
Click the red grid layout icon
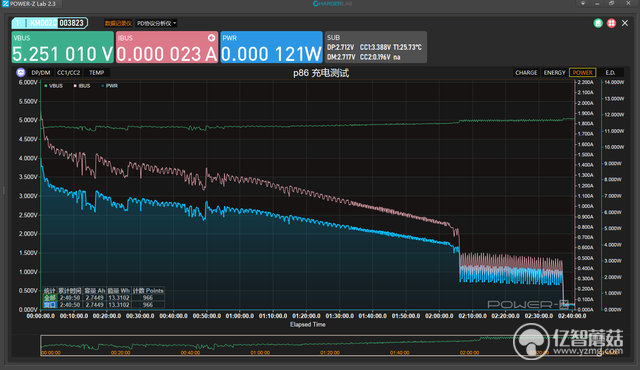pos(611,23)
